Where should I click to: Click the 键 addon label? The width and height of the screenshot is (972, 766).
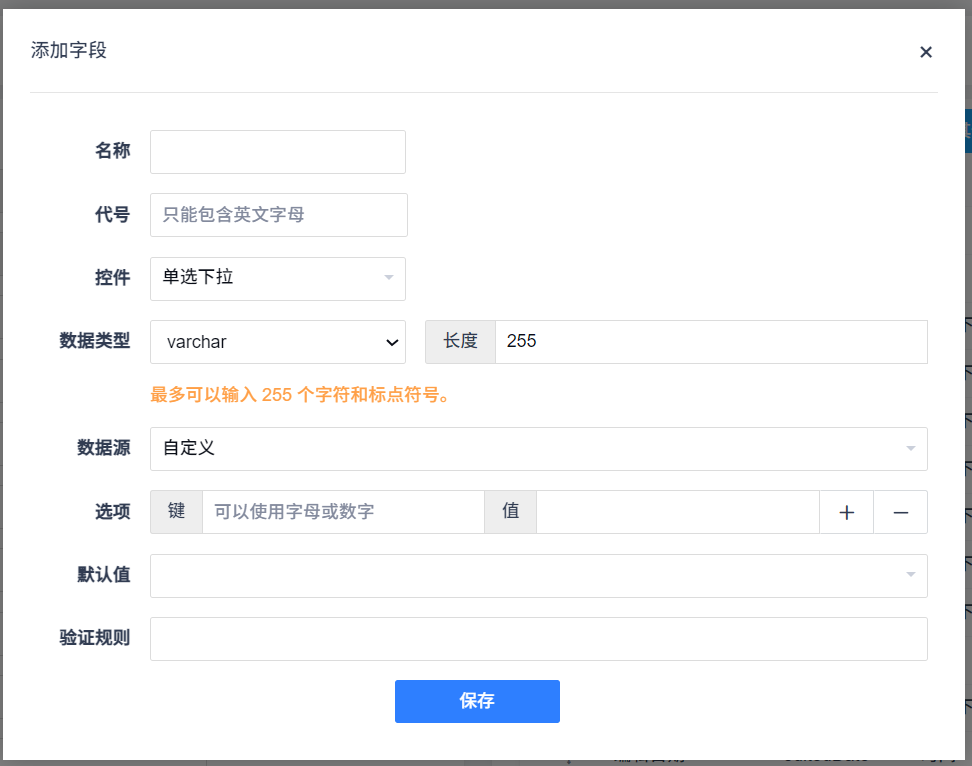(x=177, y=512)
